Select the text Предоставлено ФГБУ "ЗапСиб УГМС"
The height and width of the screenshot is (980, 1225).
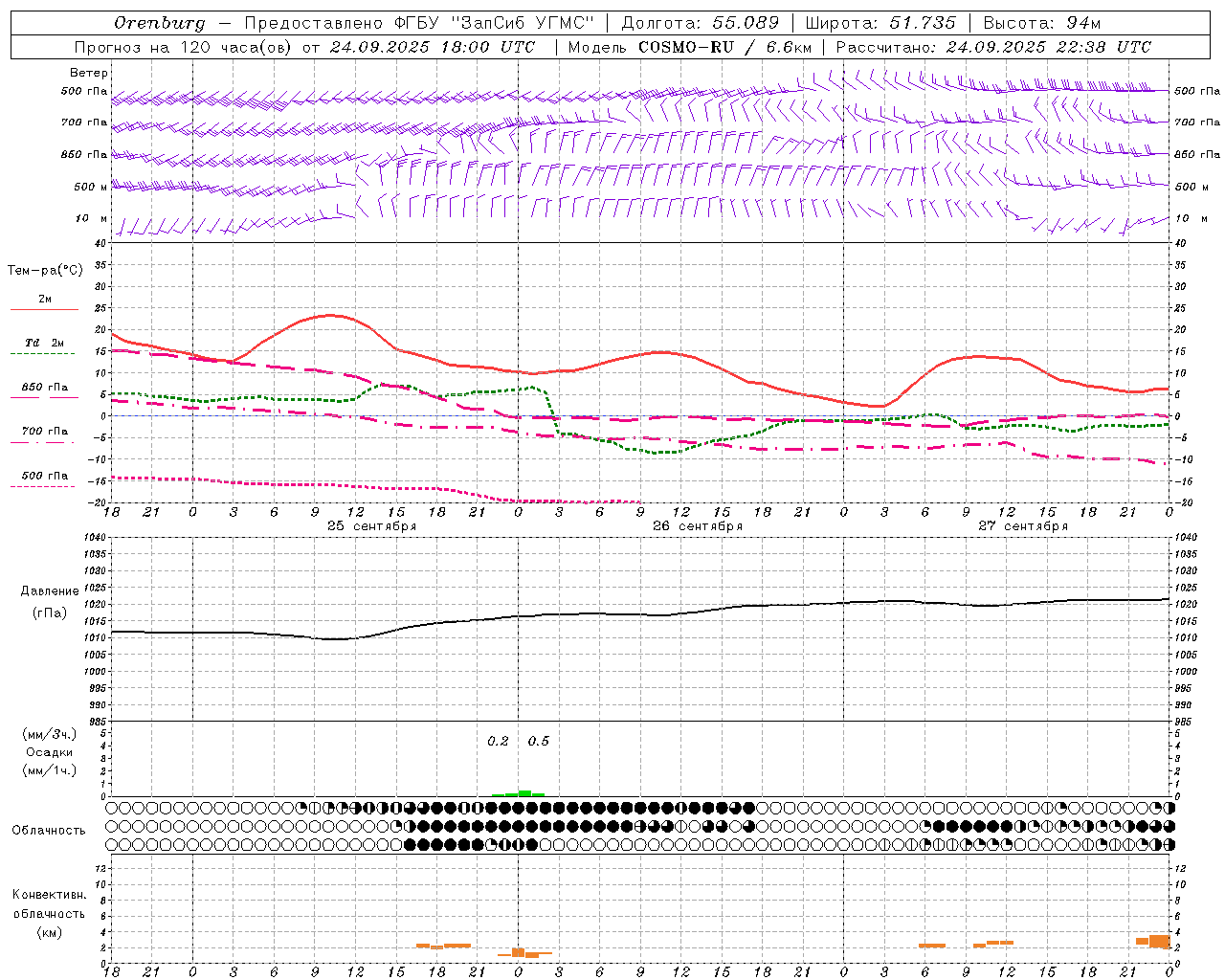pyautogui.click(x=420, y=23)
